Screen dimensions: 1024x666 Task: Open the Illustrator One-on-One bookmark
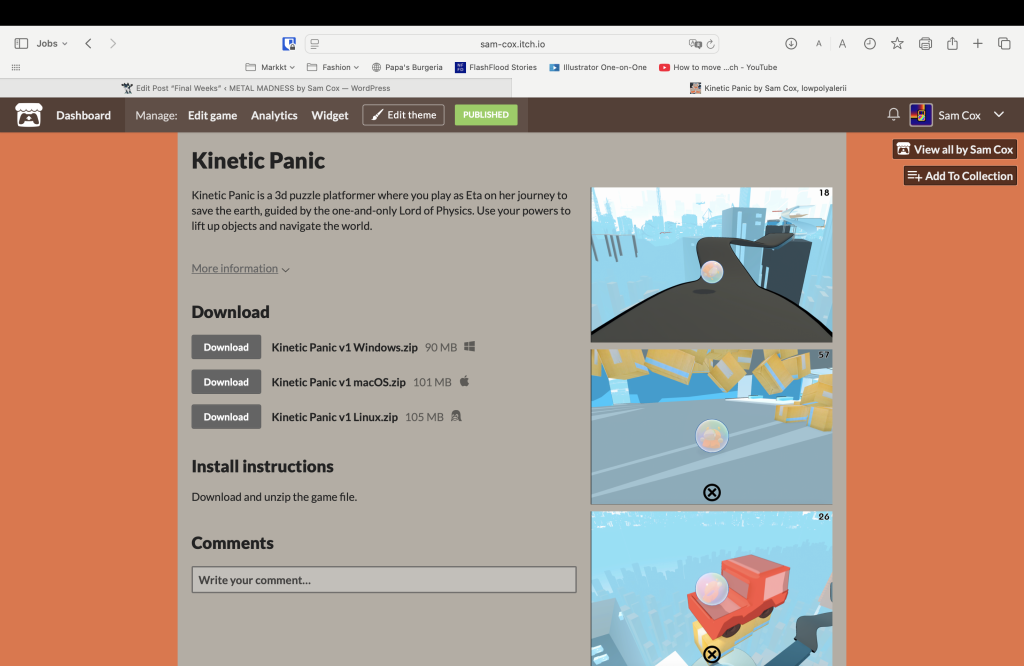pyautogui.click(x=598, y=67)
